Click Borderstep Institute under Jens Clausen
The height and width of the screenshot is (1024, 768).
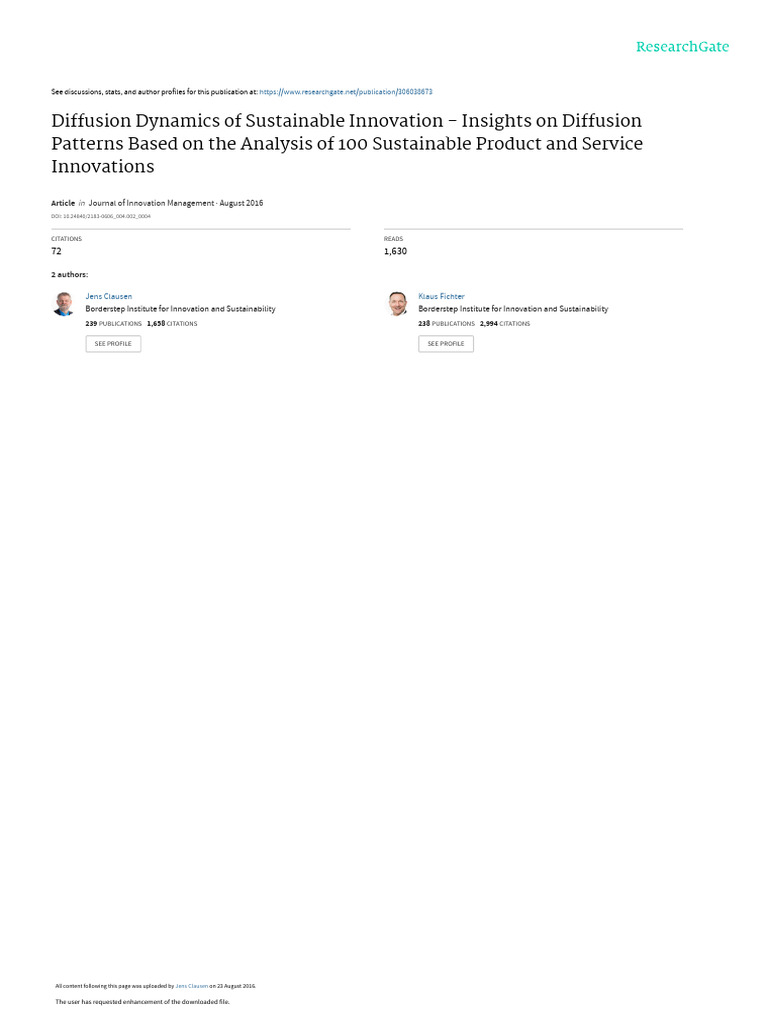click(180, 309)
